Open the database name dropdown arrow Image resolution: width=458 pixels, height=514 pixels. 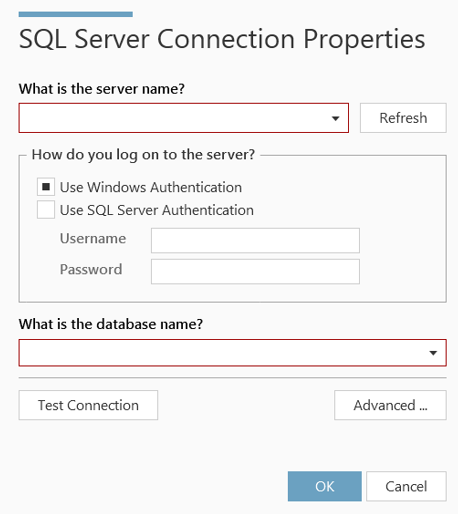pos(433,353)
